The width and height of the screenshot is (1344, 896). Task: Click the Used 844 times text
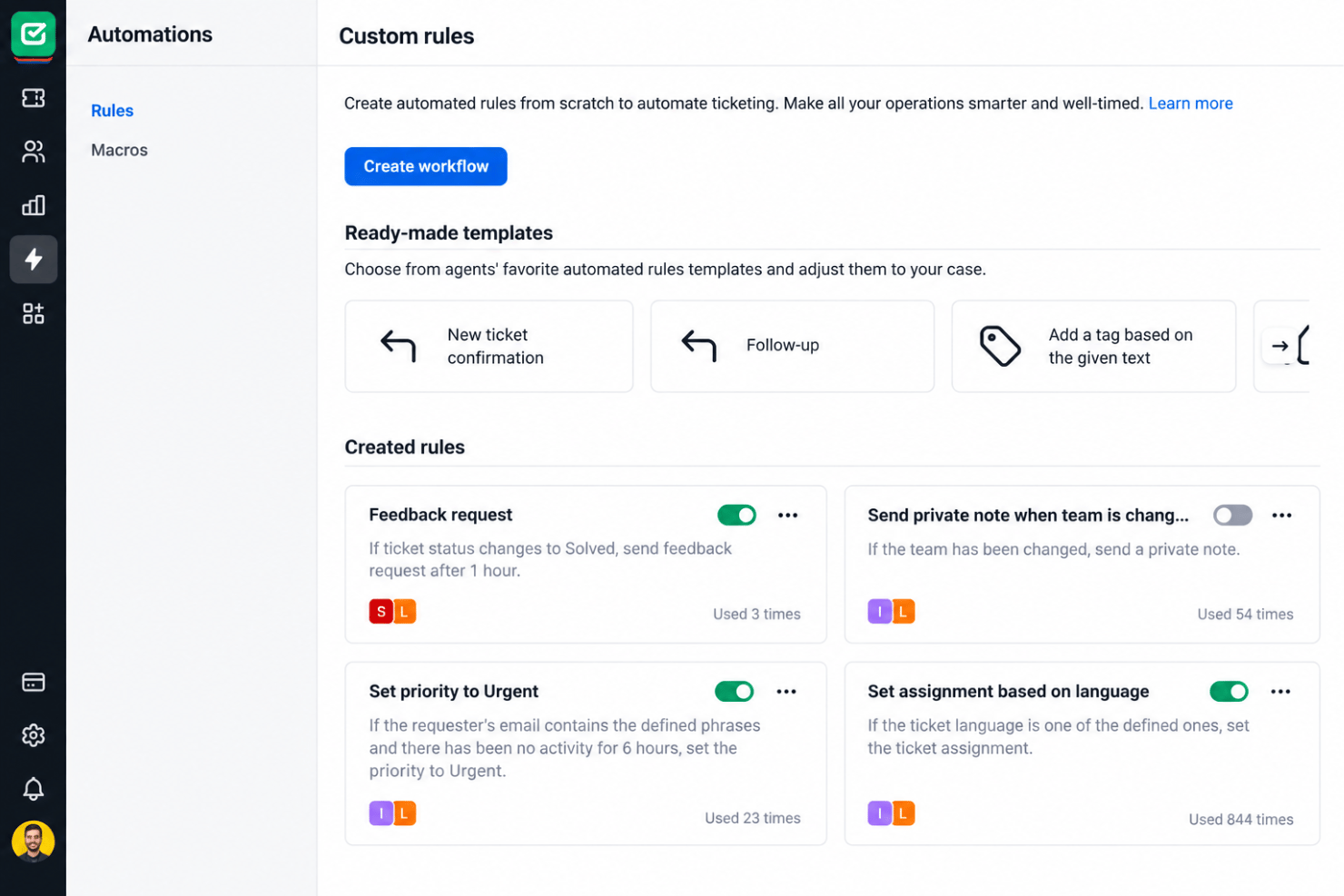click(1240, 820)
